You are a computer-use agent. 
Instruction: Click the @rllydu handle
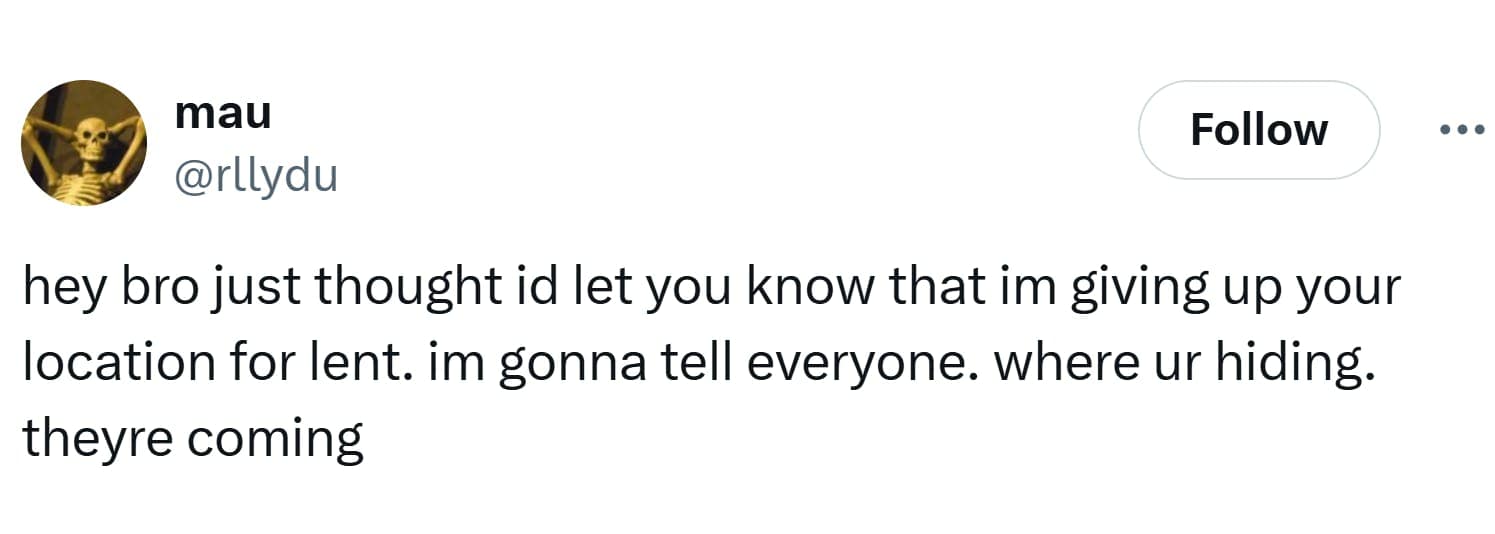coord(256,177)
